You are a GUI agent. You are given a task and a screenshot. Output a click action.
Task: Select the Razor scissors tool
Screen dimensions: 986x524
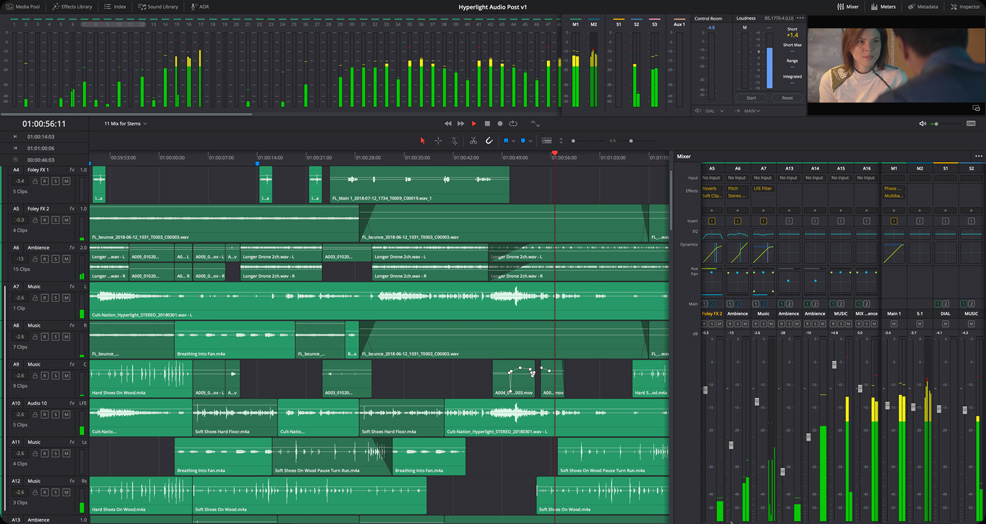click(473, 141)
